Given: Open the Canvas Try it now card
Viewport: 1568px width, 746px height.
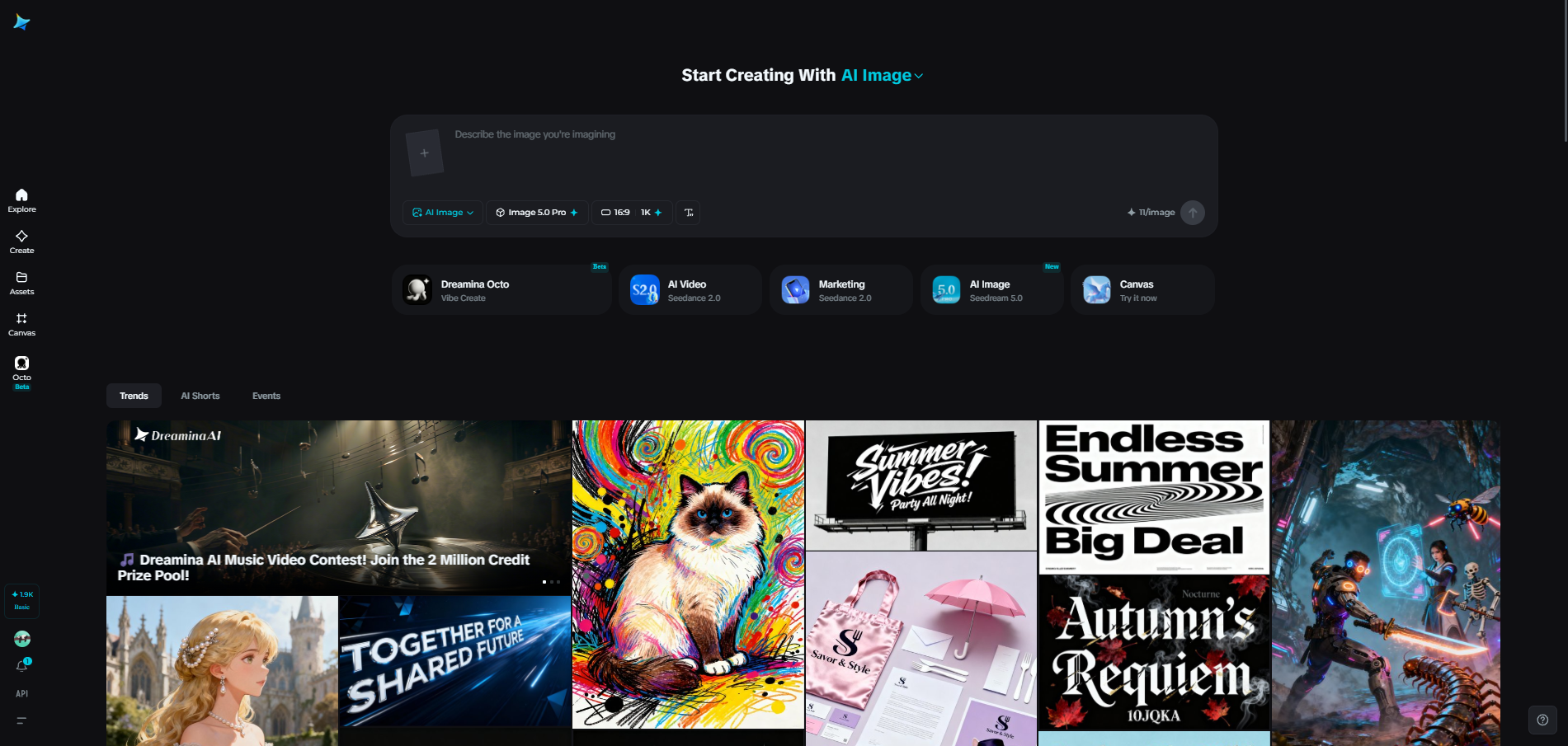Looking at the screenshot, I should click(x=1142, y=290).
